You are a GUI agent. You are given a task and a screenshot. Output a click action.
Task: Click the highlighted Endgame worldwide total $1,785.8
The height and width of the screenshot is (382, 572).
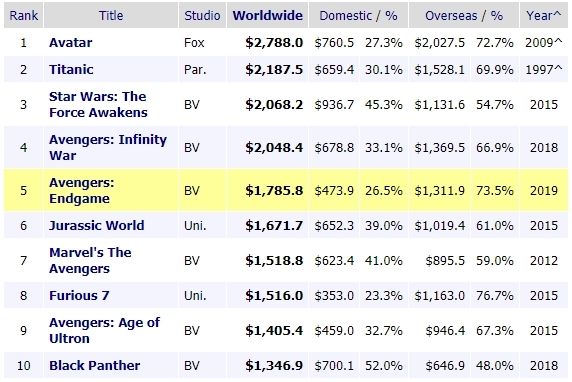pyautogui.click(x=274, y=190)
